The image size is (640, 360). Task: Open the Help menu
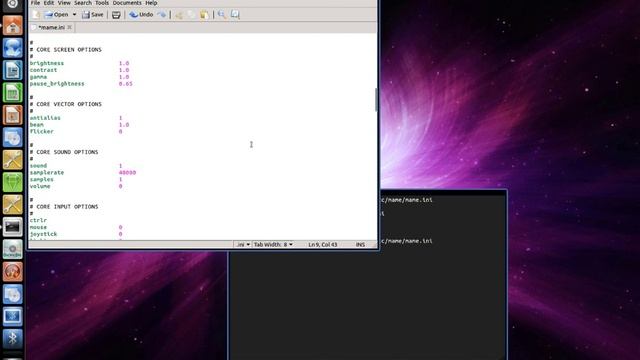(x=151, y=3)
